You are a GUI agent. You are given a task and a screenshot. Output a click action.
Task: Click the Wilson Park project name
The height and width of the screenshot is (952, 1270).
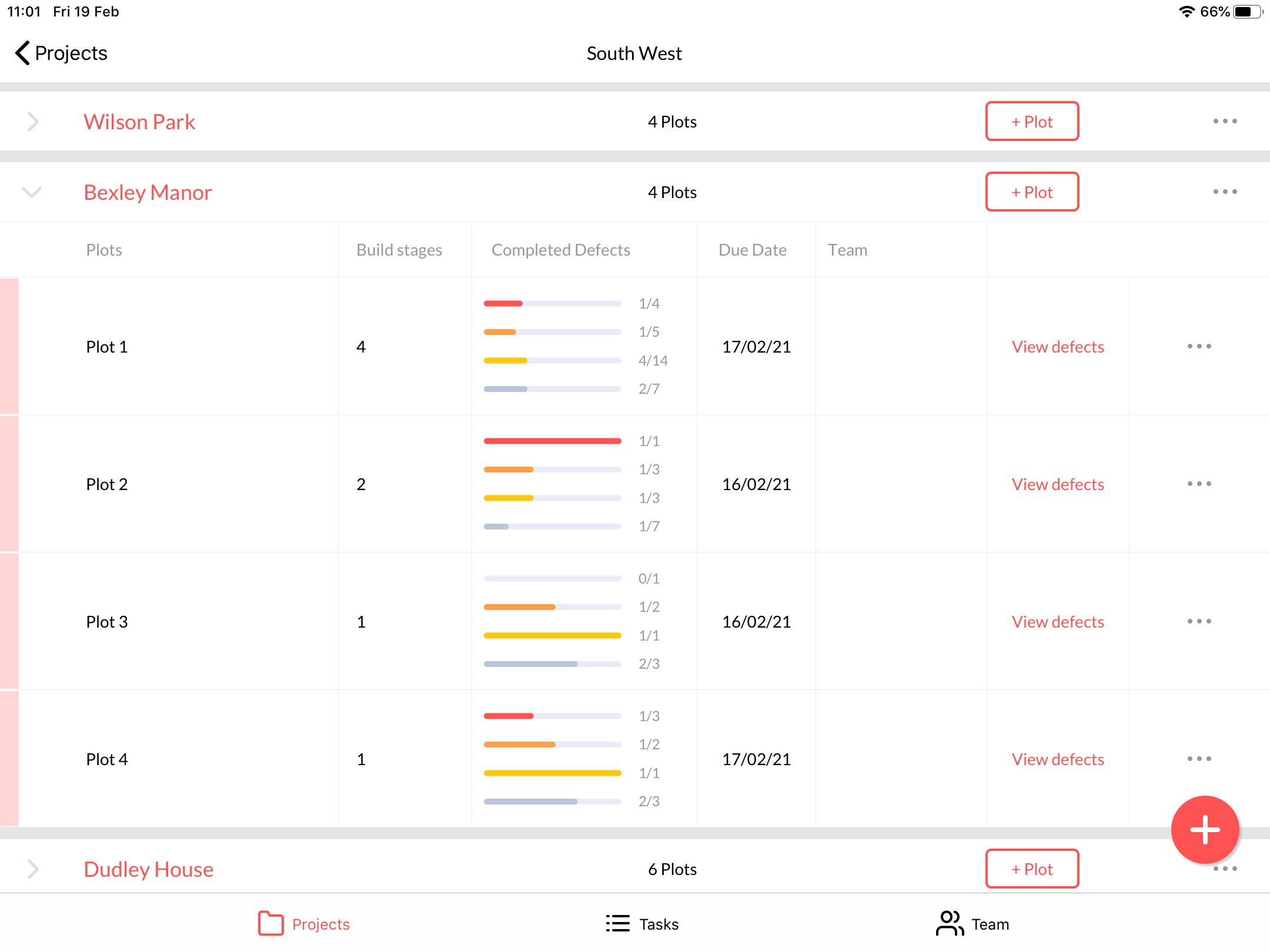(x=139, y=121)
